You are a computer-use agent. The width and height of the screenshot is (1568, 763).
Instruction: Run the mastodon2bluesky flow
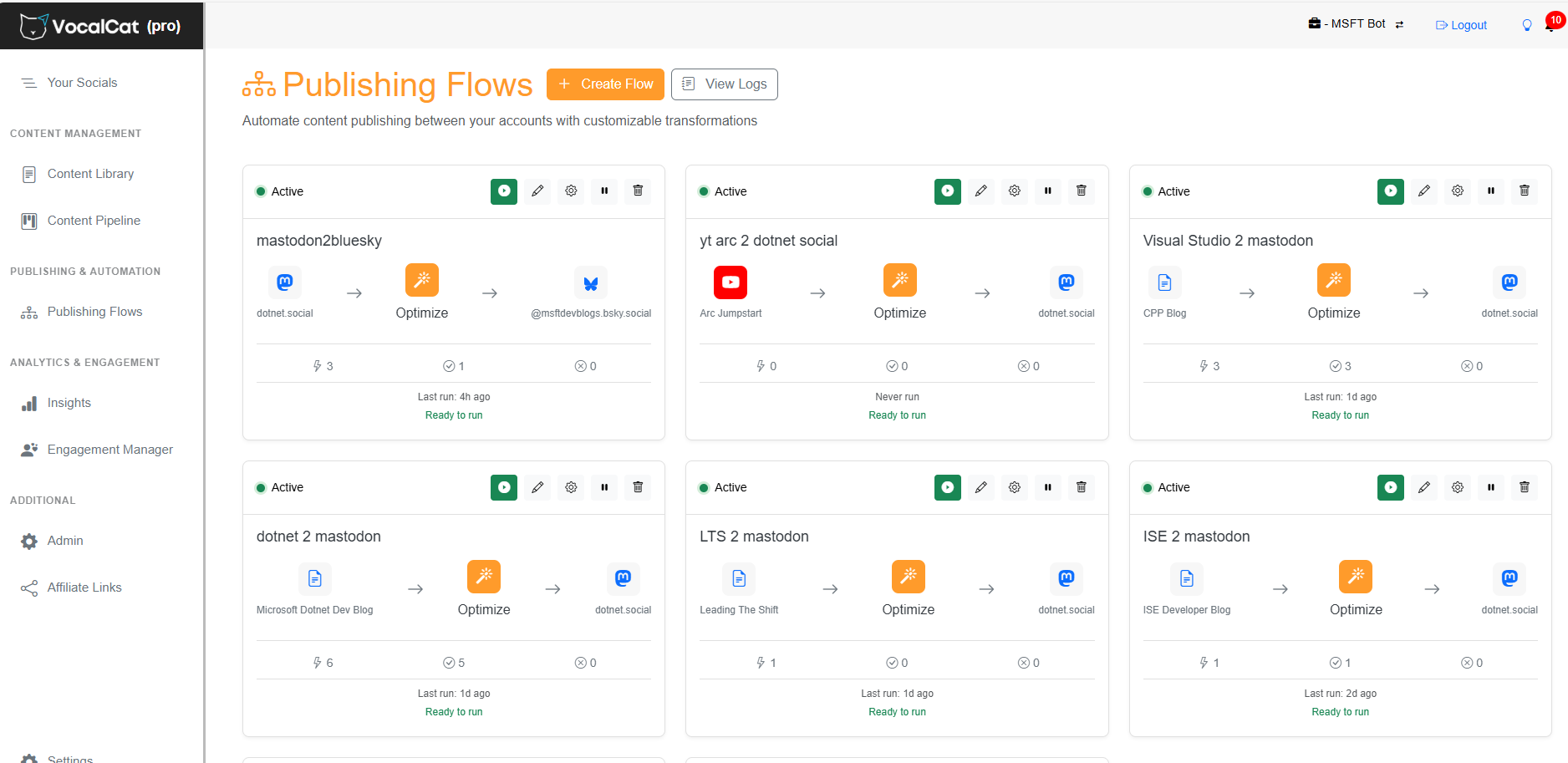pyautogui.click(x=503, y=191)
